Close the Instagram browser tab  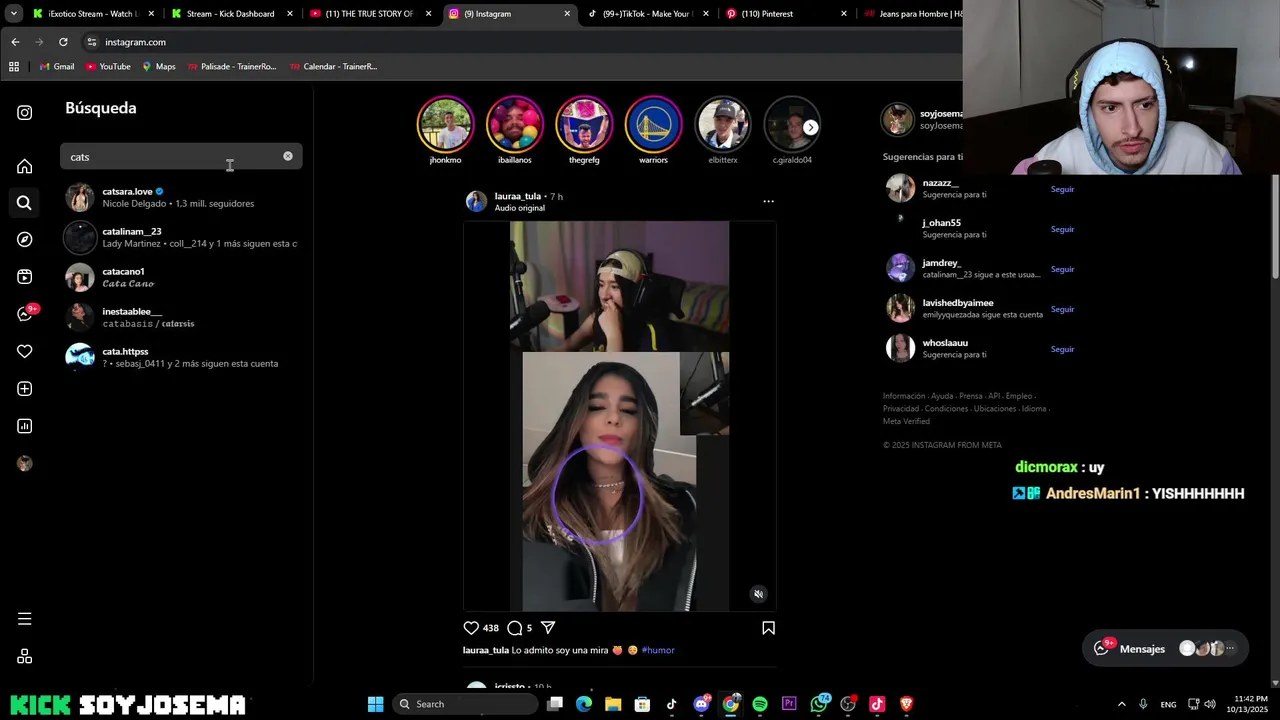(x=567, y=14)
